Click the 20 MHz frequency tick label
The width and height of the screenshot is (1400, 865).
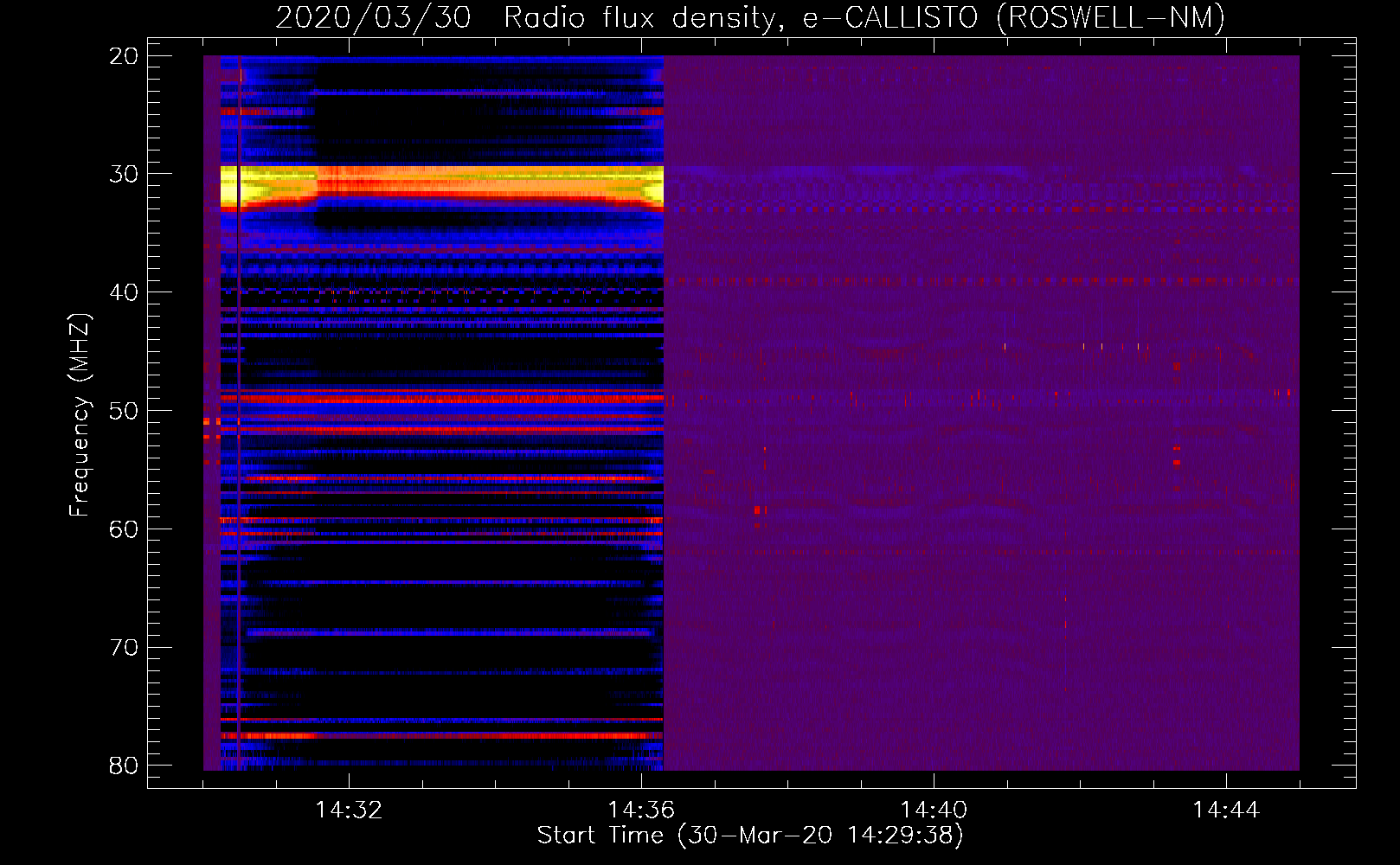click(124, 56)
